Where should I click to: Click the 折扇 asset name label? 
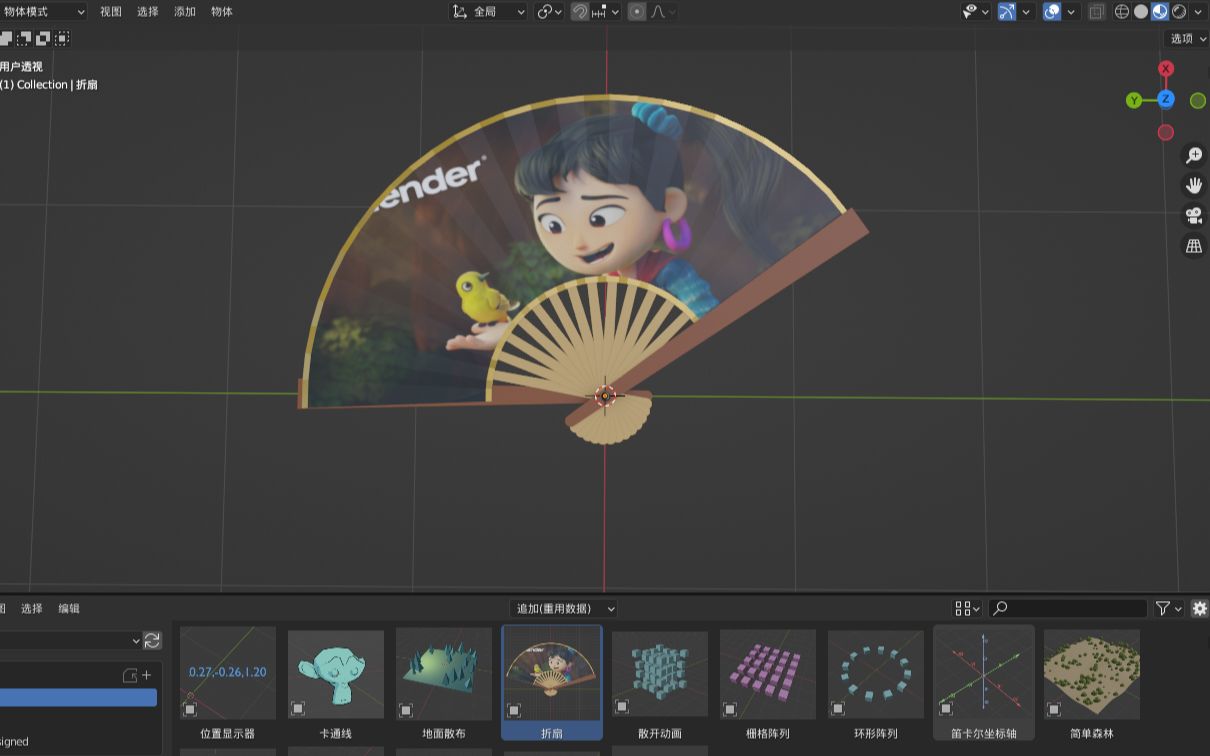pyautogui.click(x=552, y=733)
